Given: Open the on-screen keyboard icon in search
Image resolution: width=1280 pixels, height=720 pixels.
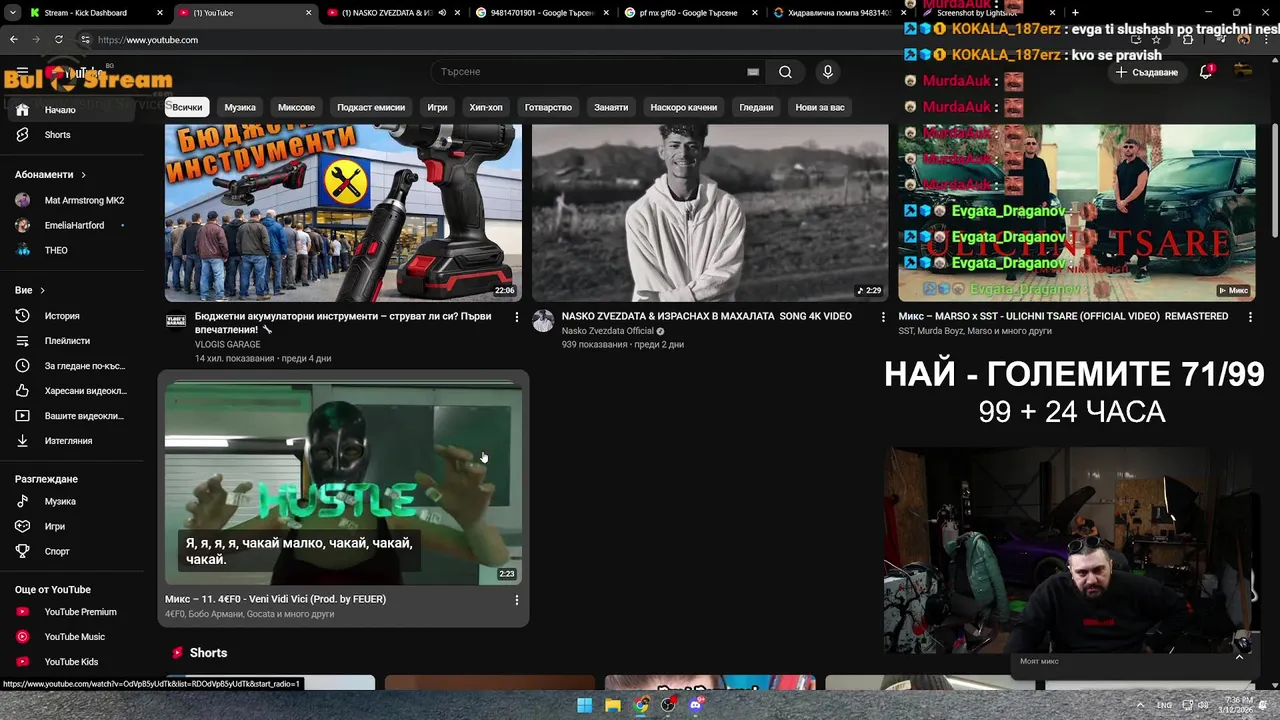Looking at the screenshot, I should click(753, 72).
